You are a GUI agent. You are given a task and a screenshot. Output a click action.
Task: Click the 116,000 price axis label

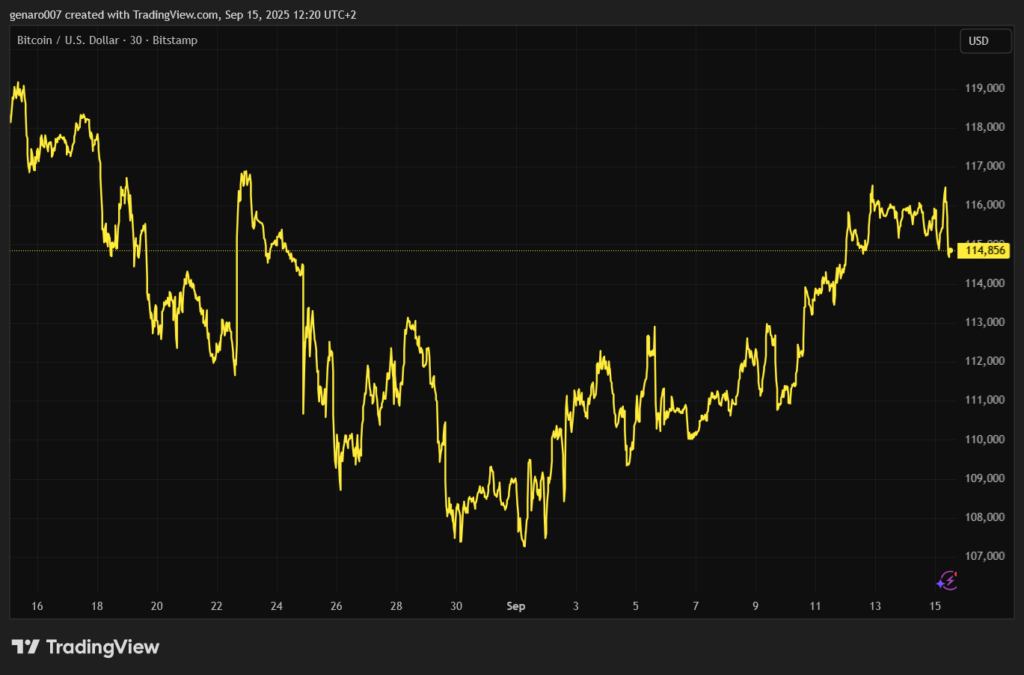pos(984,205)
